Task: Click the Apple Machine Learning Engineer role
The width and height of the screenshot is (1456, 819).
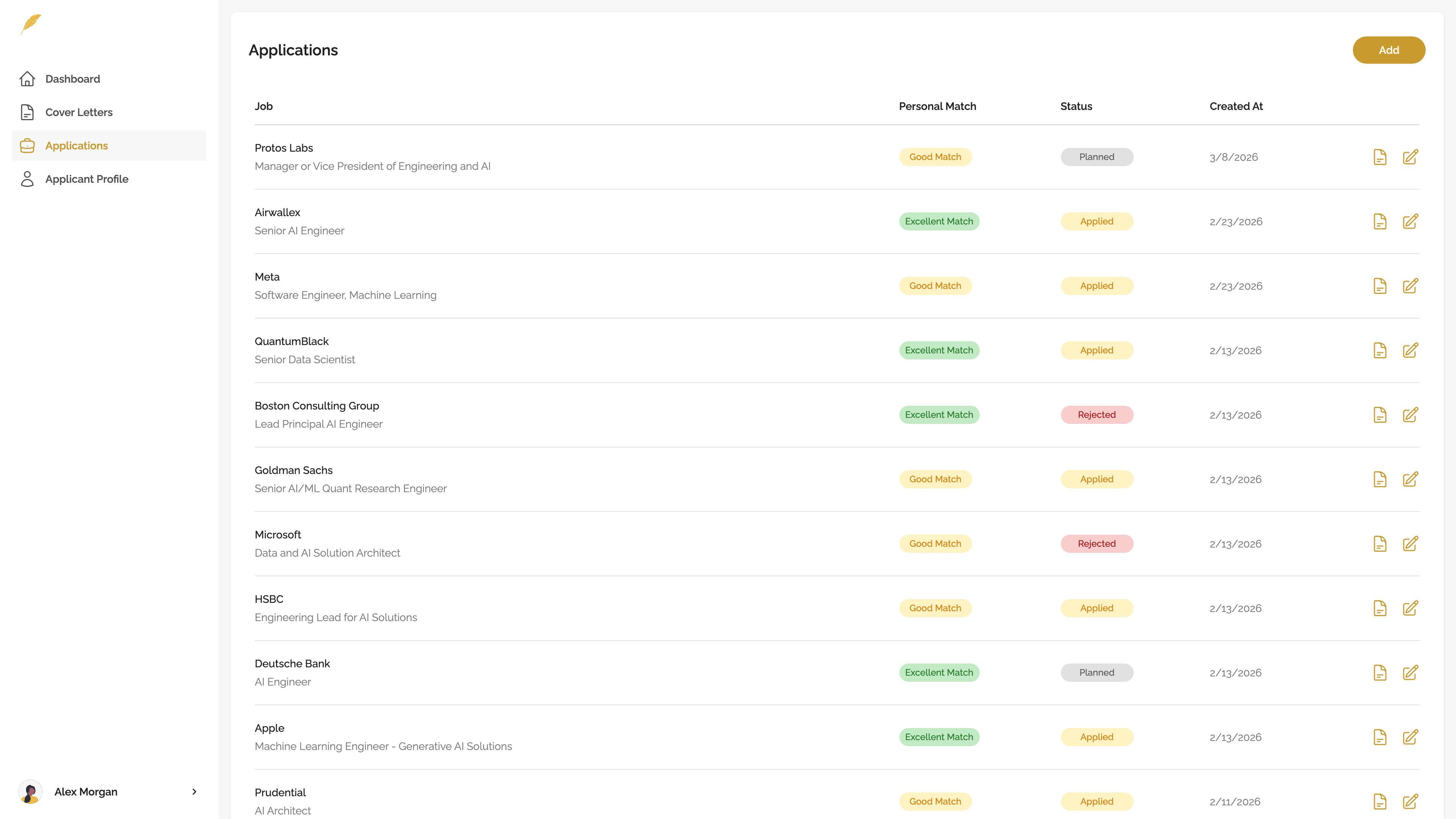Action: tap(383, 746)
